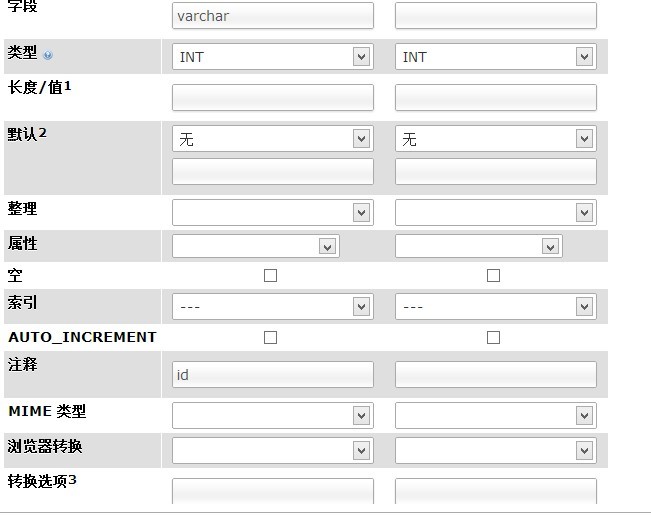This screenshot has width=651, height=516.
Task: Open first column MIME 类型 dropdown
Action: click(273, 416)
